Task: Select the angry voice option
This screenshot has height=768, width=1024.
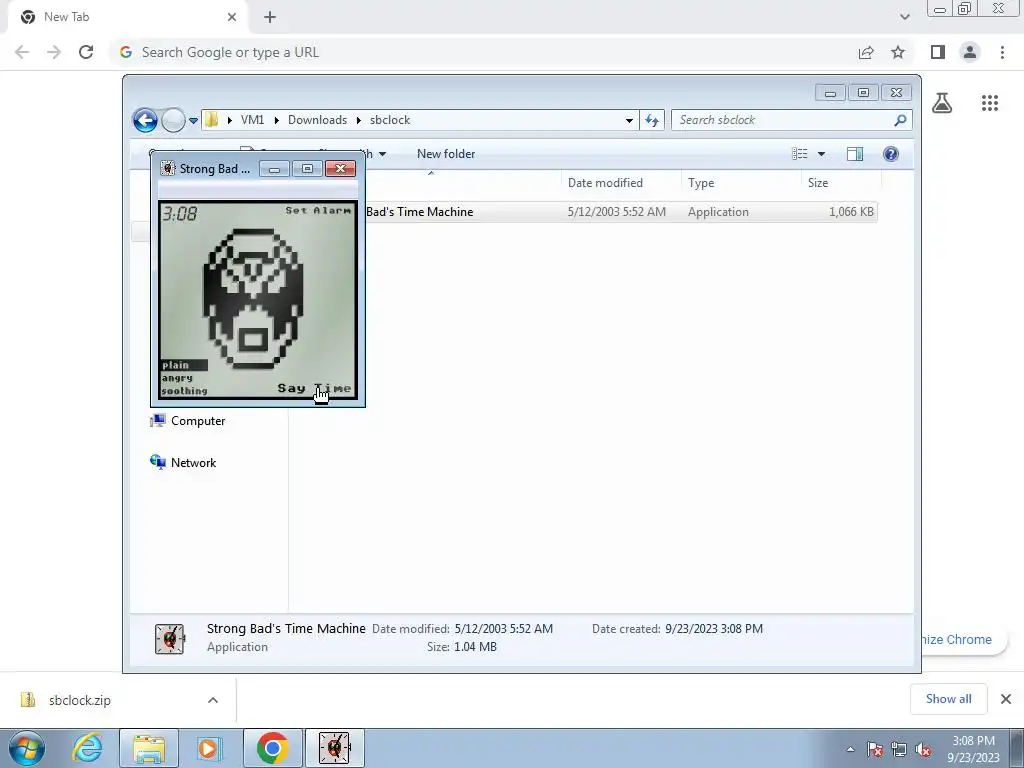Action: pyautogui.click(x=178, y=377)
